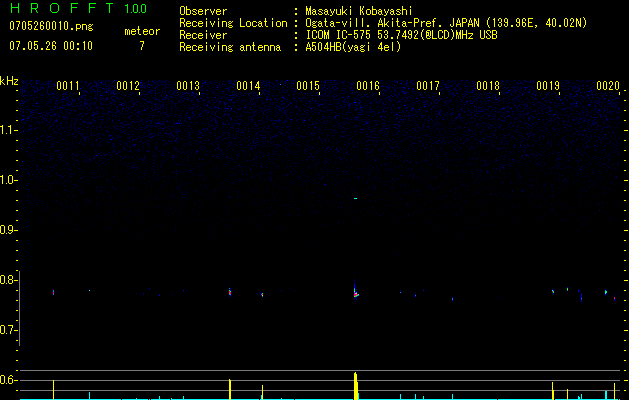This screenshot has height=400, width=629.
Task: Click the Receiving Location value text
Action: pyautogui.click(x=446, y=23)
